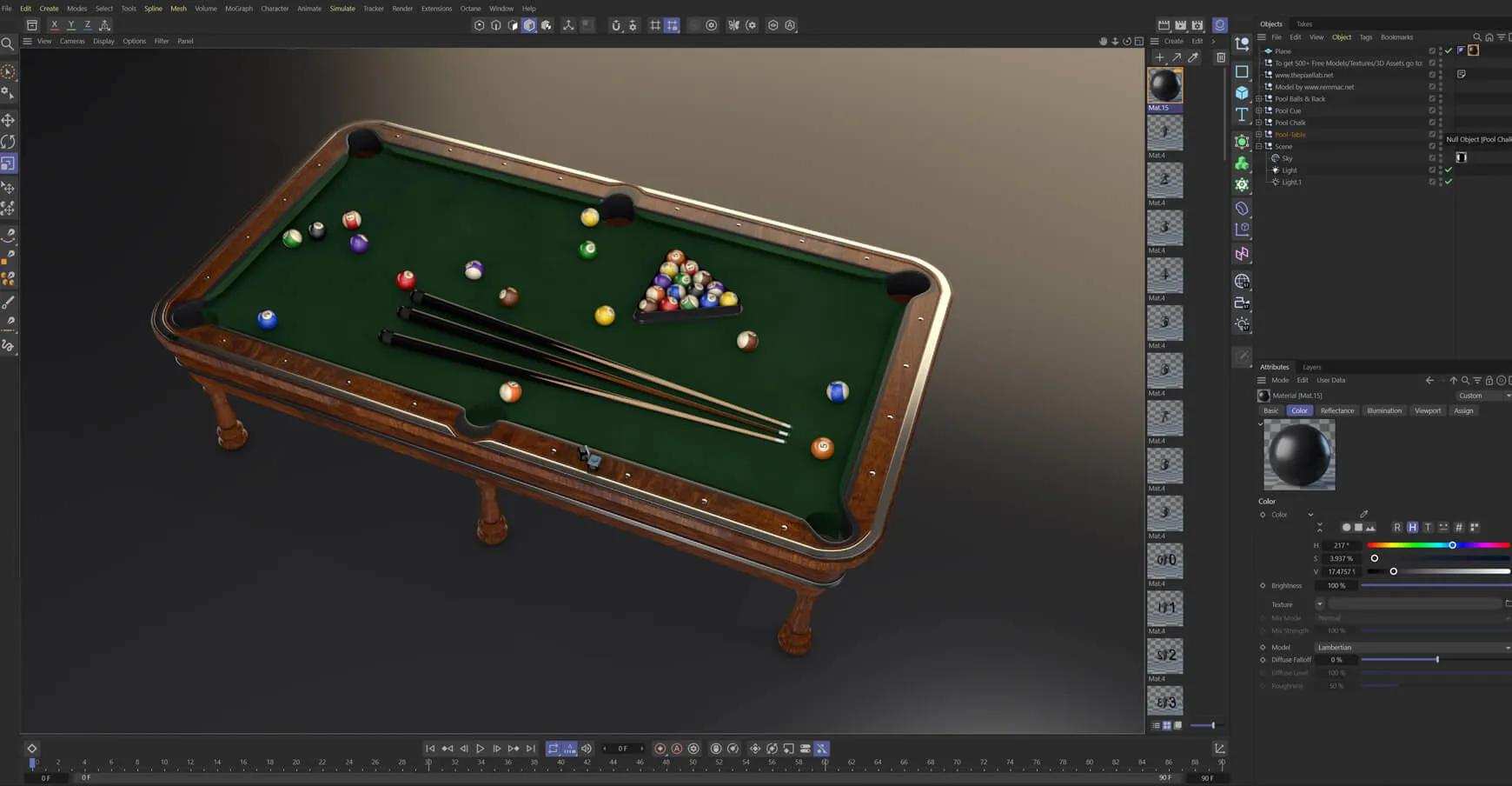Click the Assign button in material attributes

[x=1463, y=411]
